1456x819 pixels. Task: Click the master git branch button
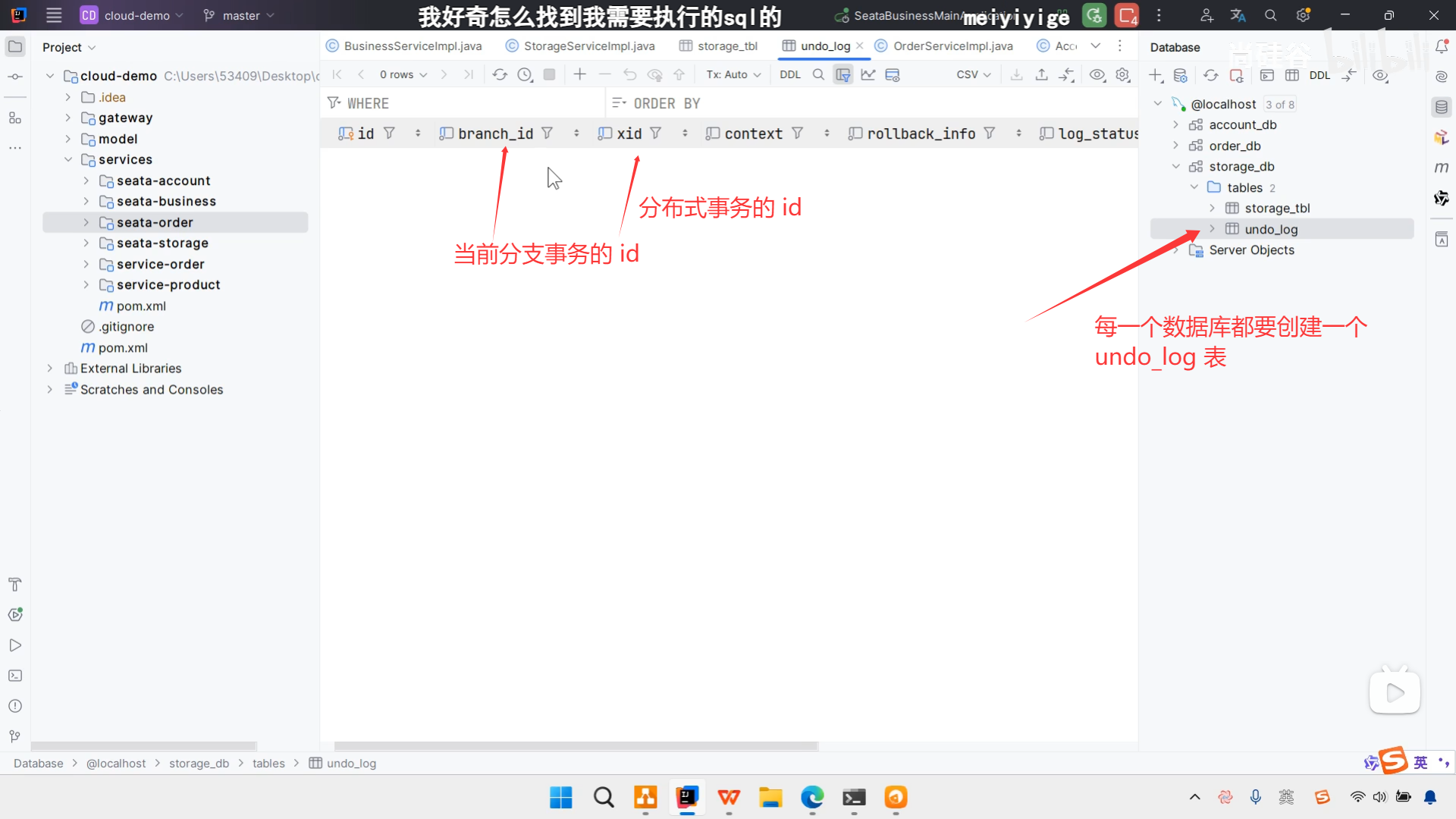coord(239,15)
